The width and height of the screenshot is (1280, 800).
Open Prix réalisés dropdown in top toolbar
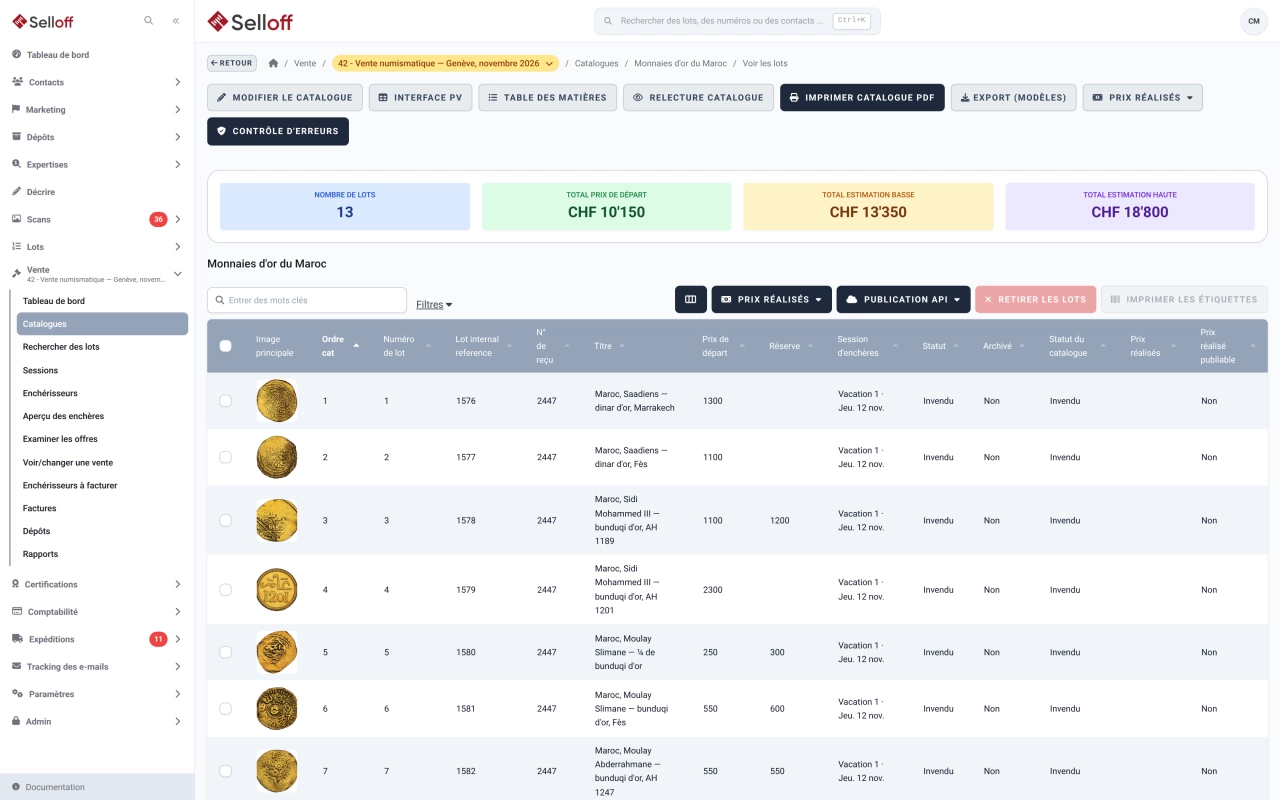coord(1142,98)
